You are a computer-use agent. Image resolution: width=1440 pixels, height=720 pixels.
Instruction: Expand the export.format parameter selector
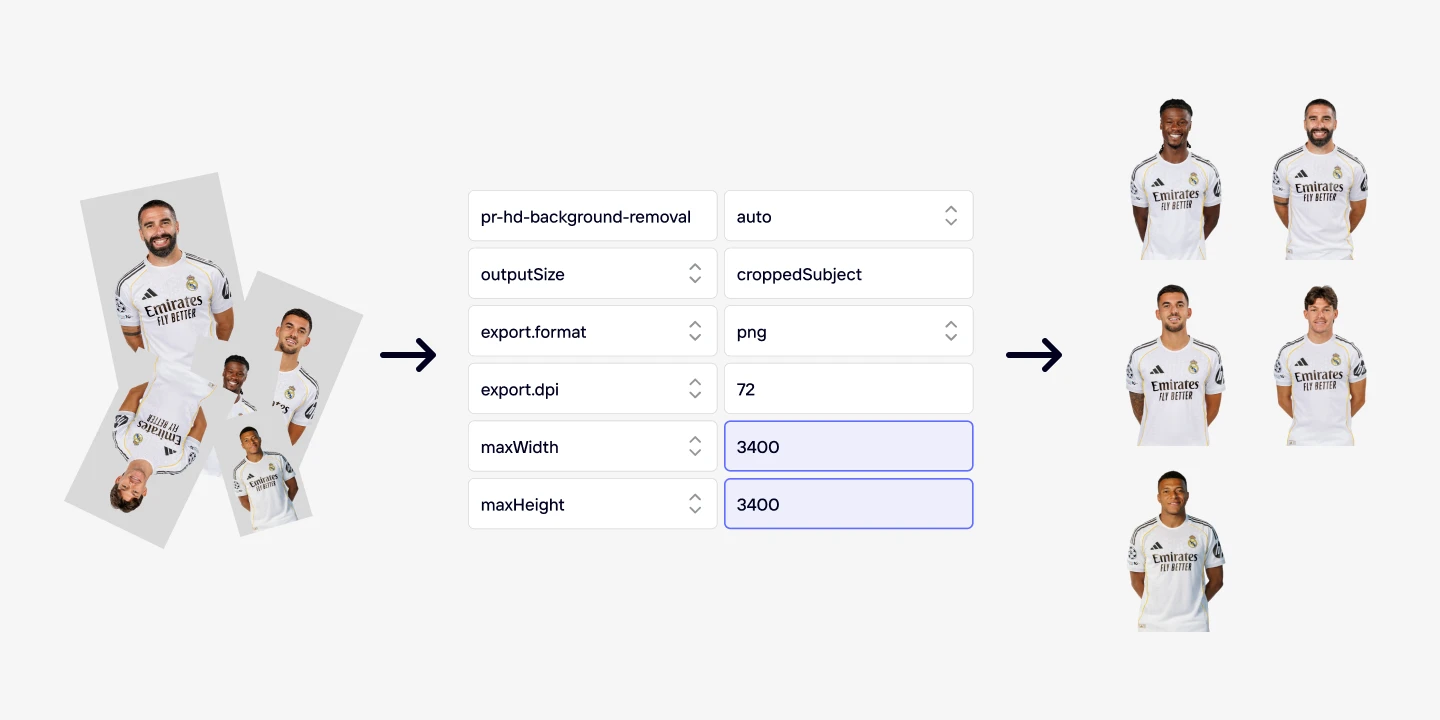coord(694,332)
